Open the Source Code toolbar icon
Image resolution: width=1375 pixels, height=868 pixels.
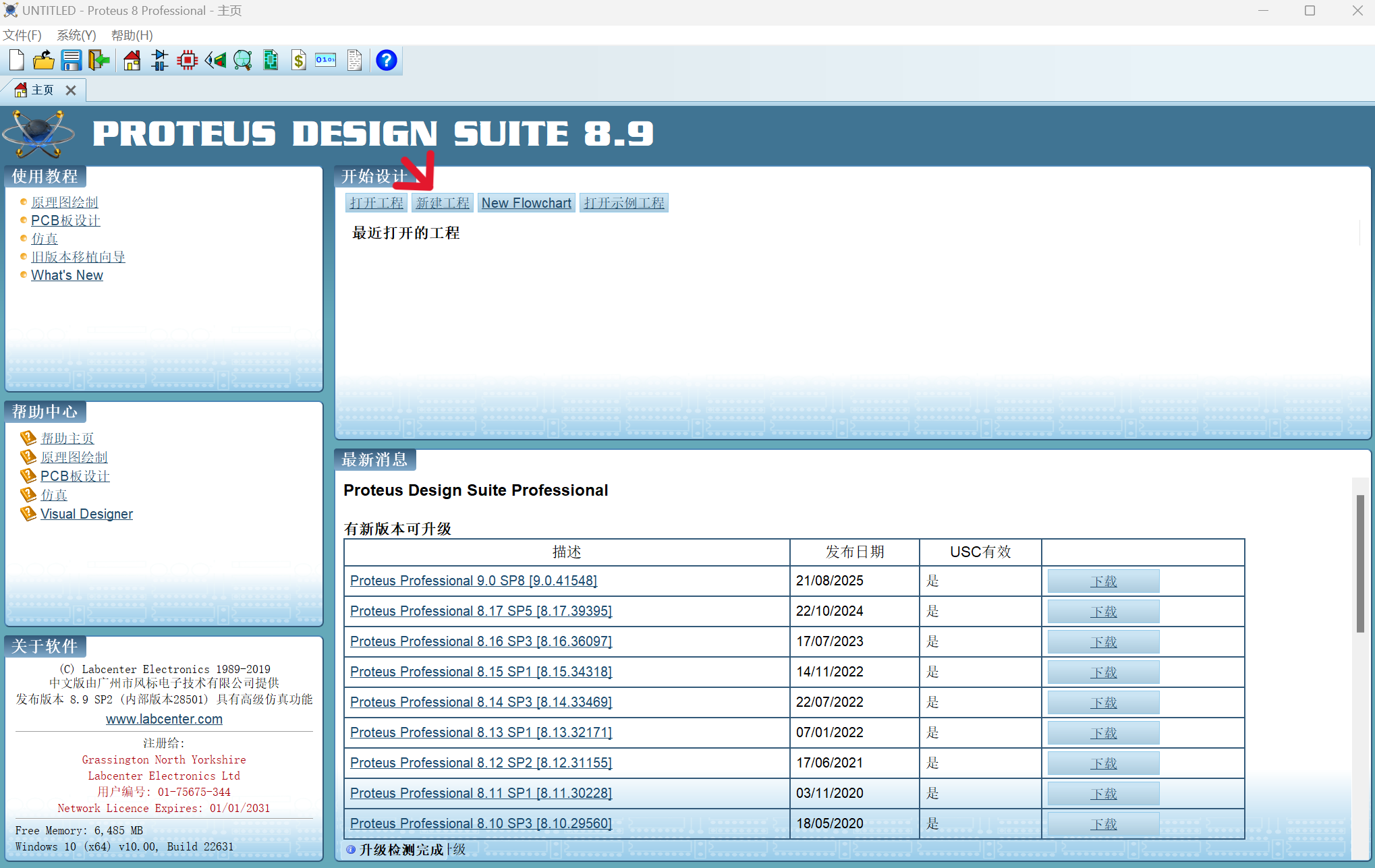326,61
